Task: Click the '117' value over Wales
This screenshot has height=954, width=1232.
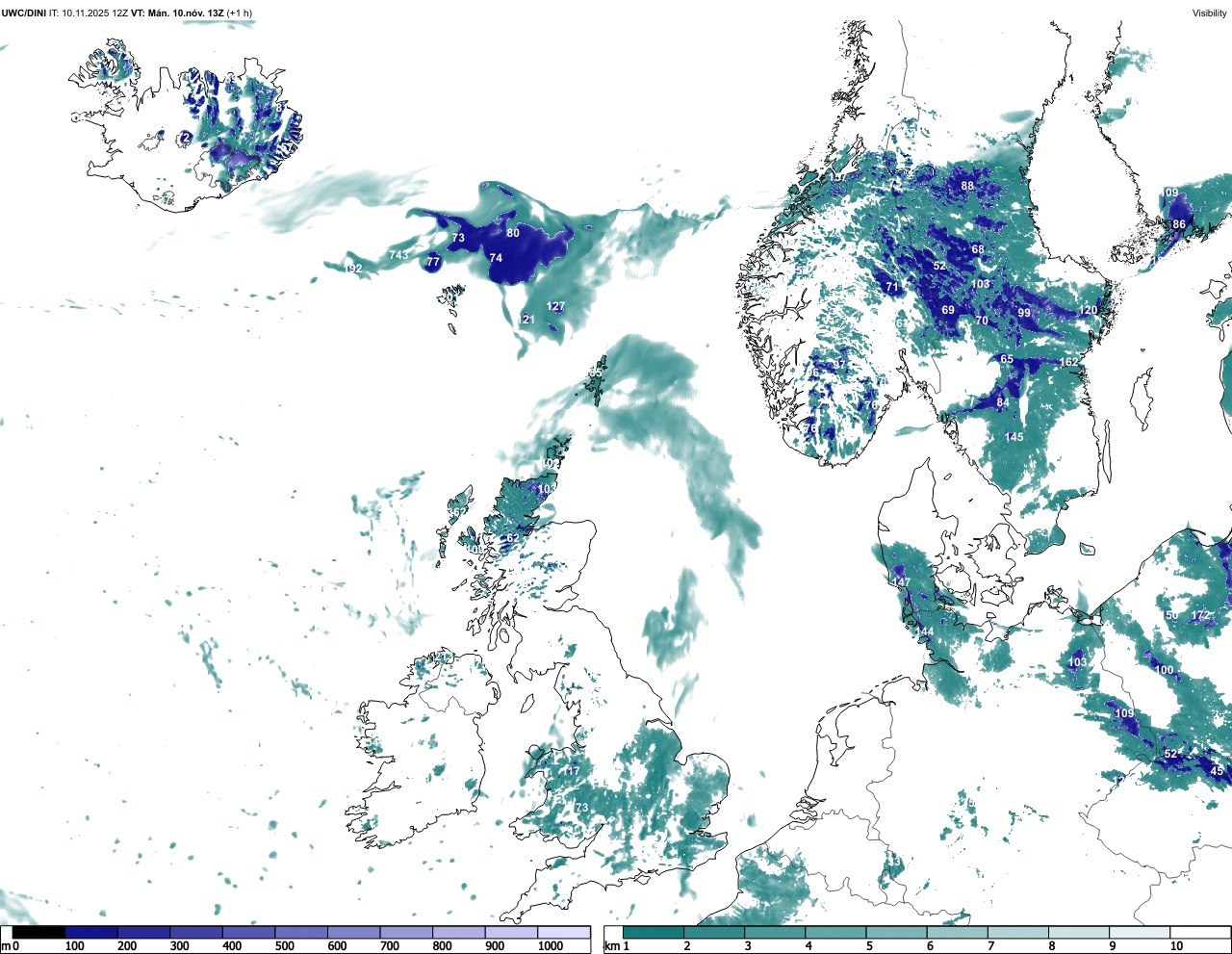Action: click(x=572, y=771)
